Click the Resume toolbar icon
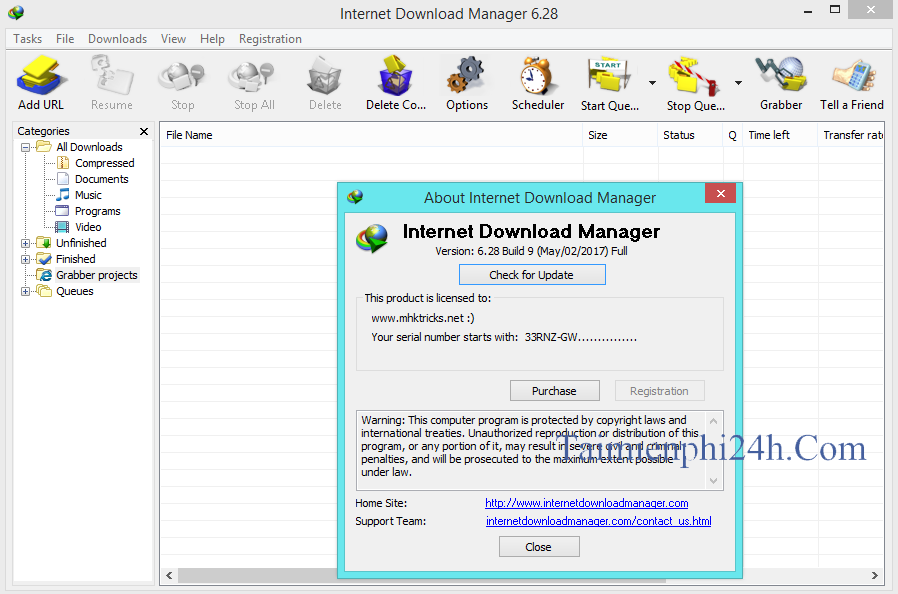 point(112,75)
